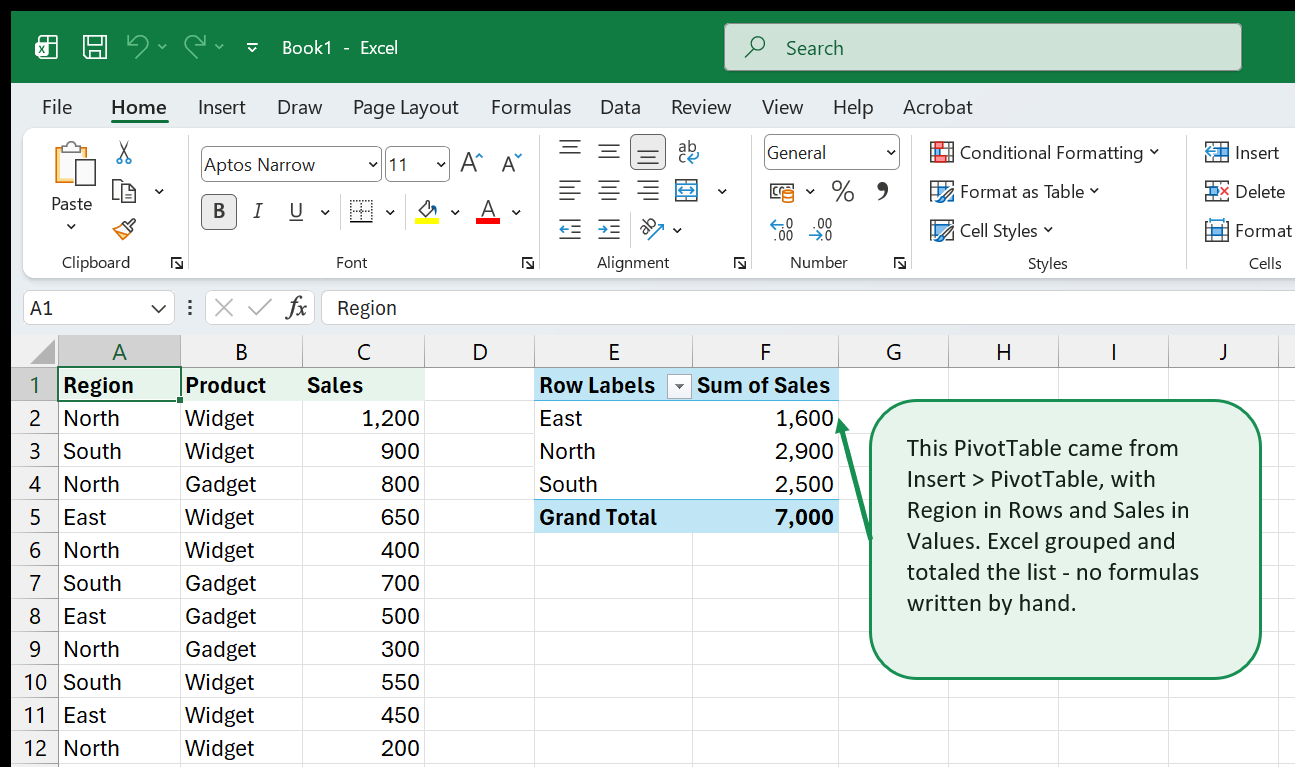Center text horizontally icon
The width and height of the screenshot is (1295, 767).
pos(609,190)
